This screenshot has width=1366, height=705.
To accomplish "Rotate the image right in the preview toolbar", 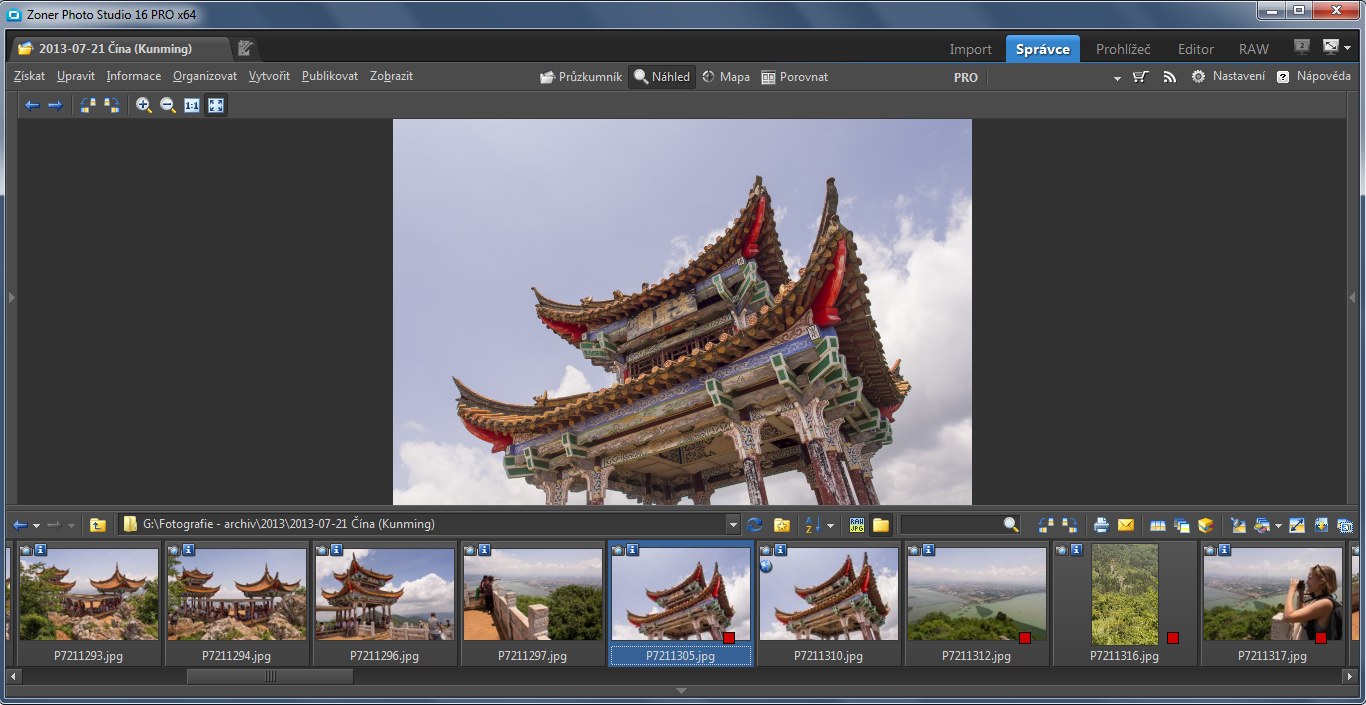I will 111,105.
